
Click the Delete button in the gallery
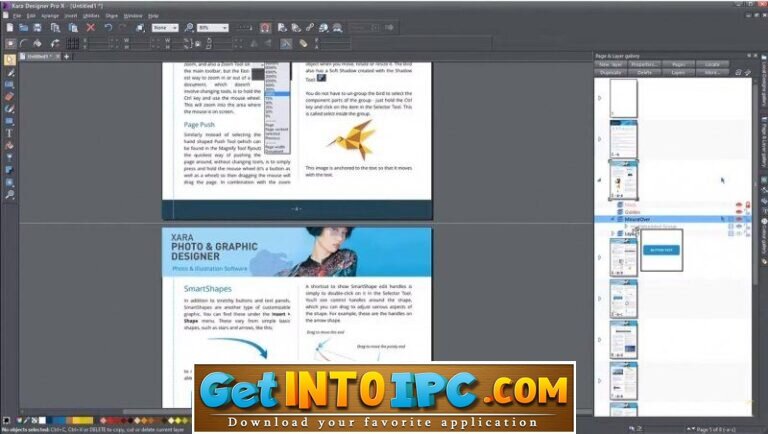[x=644, y=72]
